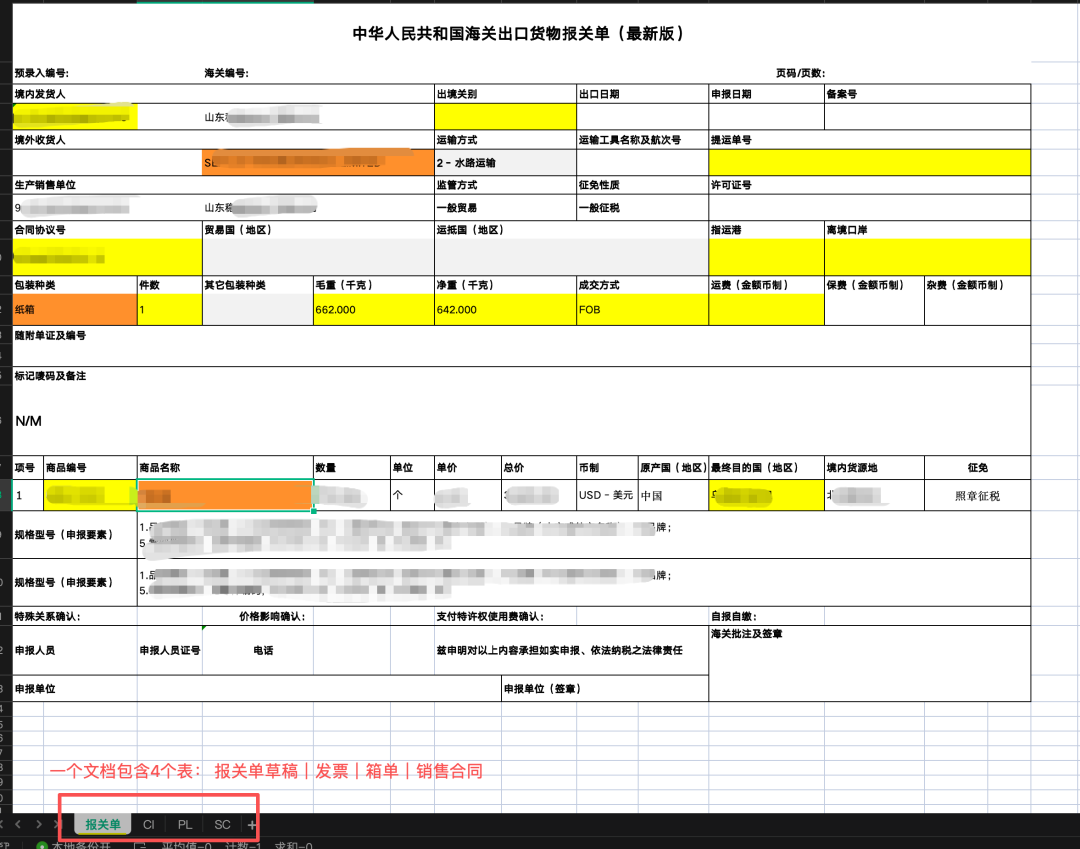The height and width of the screenshot is (849, 1080).
Task: Add a new sheet with the plus icon
Action: pyautogui.click(x=251, y=824)
